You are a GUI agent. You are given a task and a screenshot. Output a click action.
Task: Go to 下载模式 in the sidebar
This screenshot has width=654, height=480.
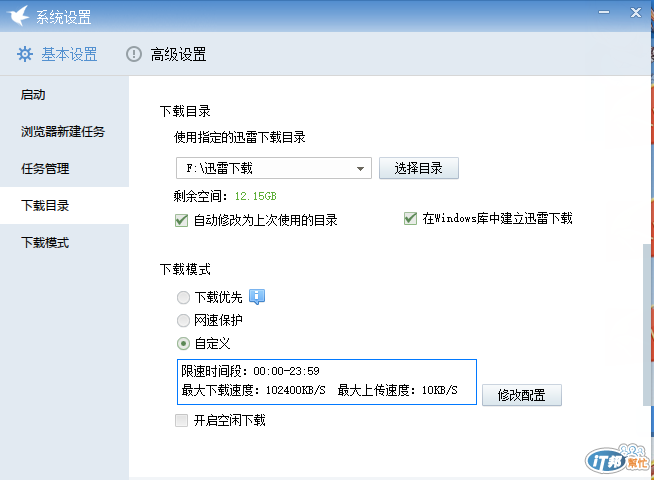pyautogui.click(x=65, y=243)
